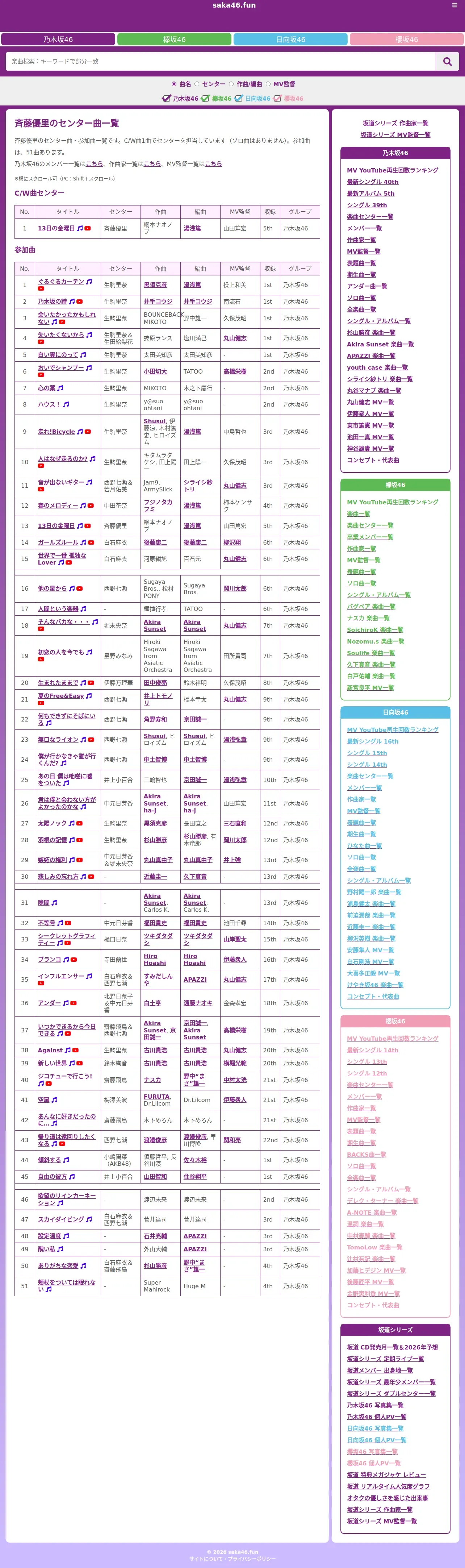
Task: Click music note icon beside 人間という楽器
Action: (83, 609)
